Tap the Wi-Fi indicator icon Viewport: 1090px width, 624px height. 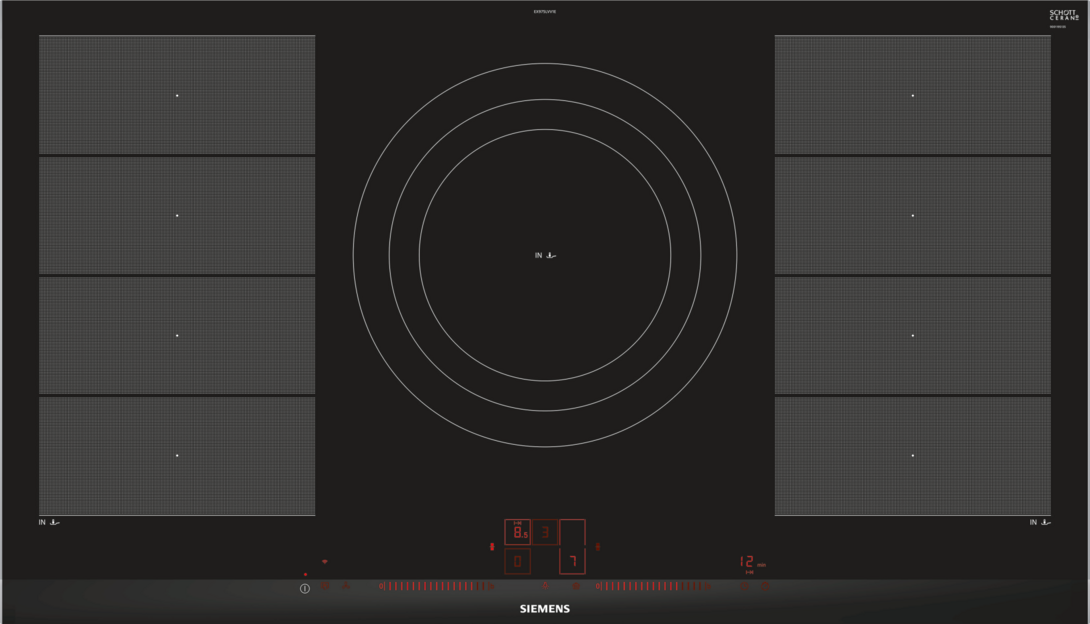pyautogui.click(x=324, y=562)
